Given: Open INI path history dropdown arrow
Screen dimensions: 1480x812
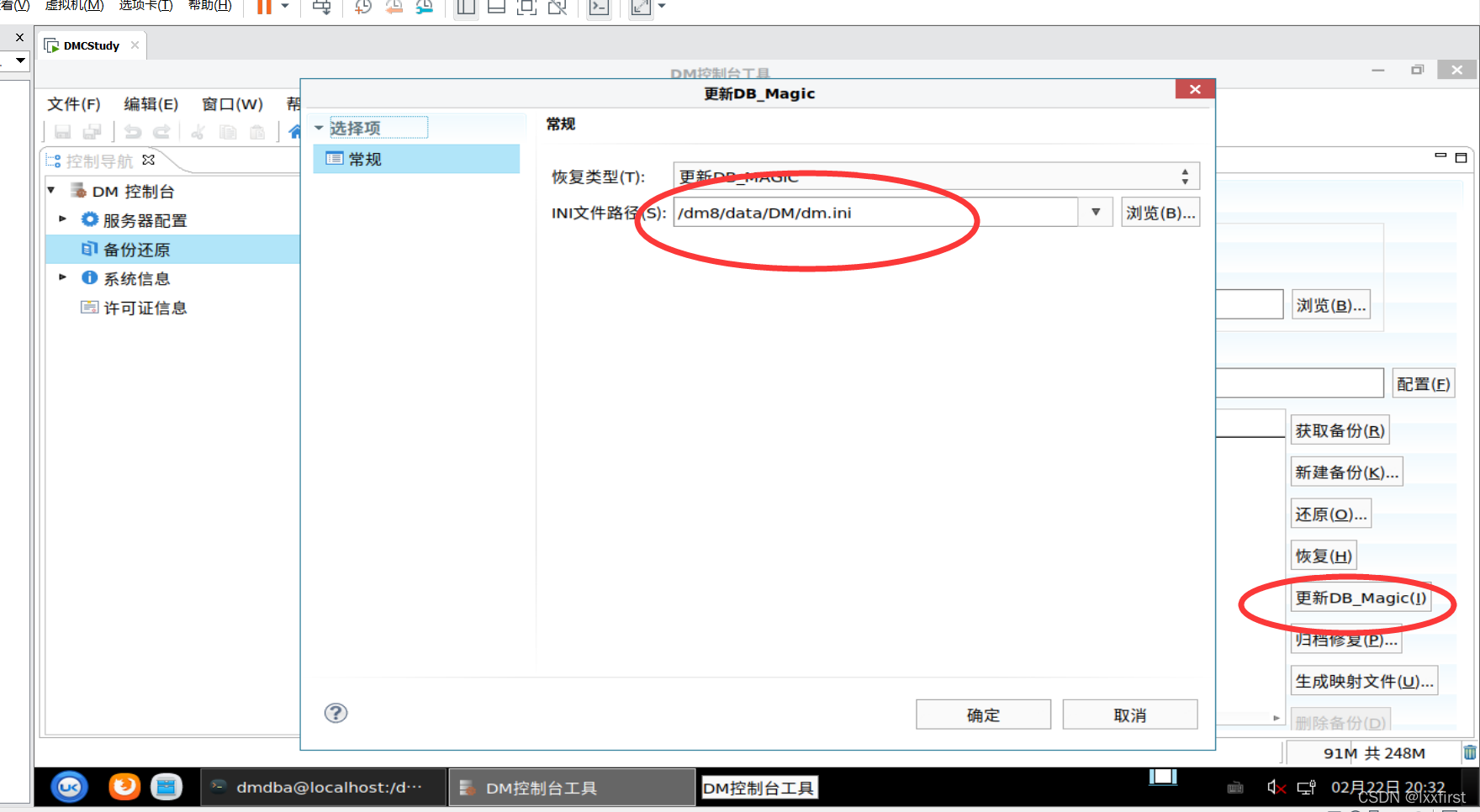Looking at the screenshot, I should click(x=1096, y=212).
